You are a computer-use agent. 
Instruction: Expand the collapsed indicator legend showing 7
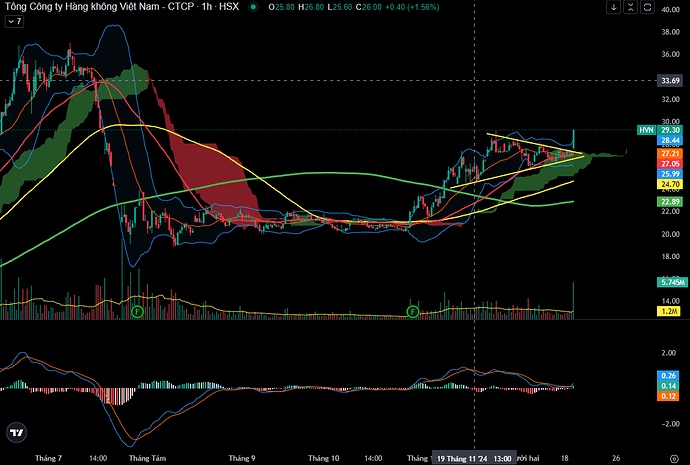14,21
